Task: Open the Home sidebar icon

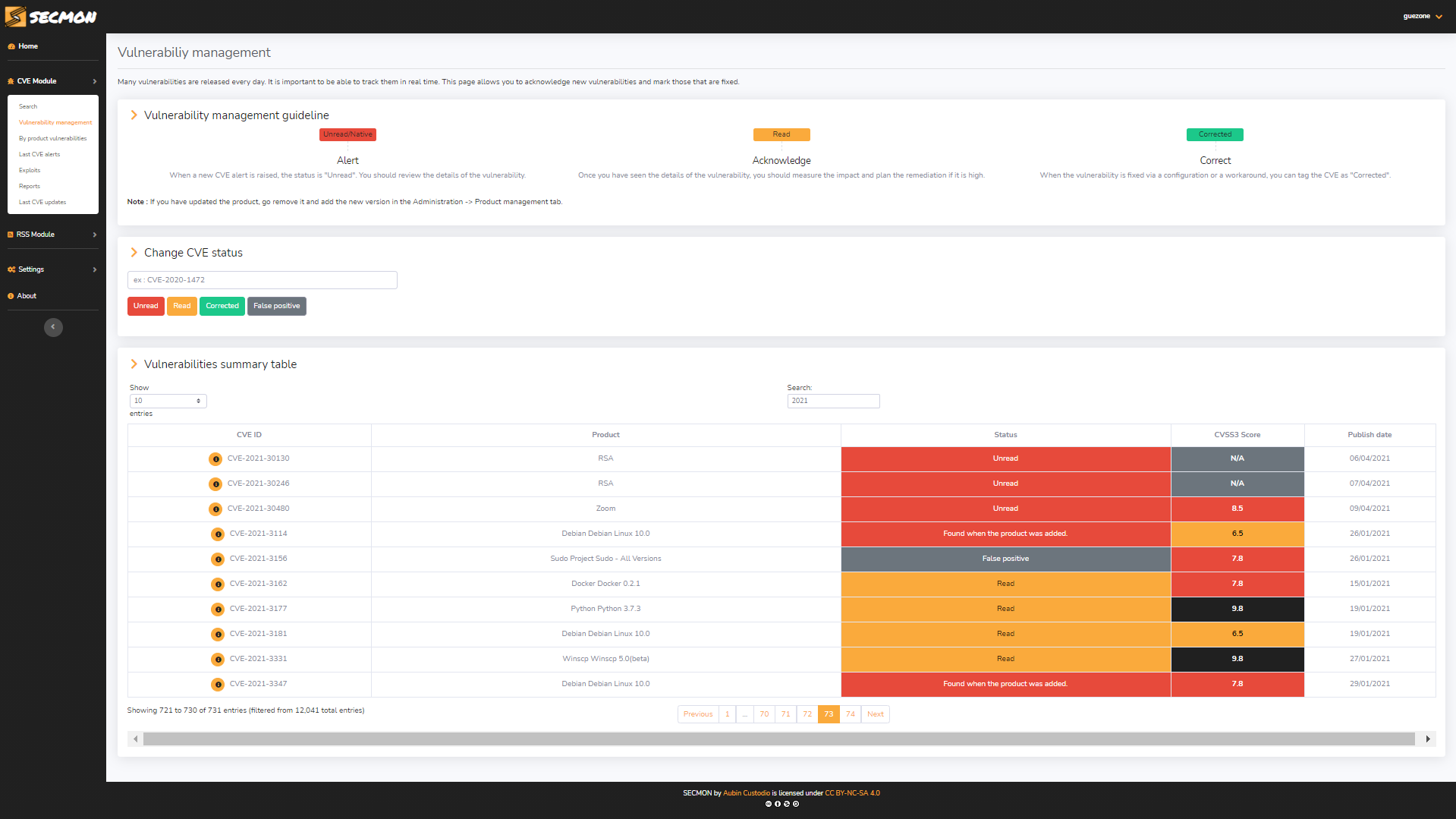Action: point(11,46)
